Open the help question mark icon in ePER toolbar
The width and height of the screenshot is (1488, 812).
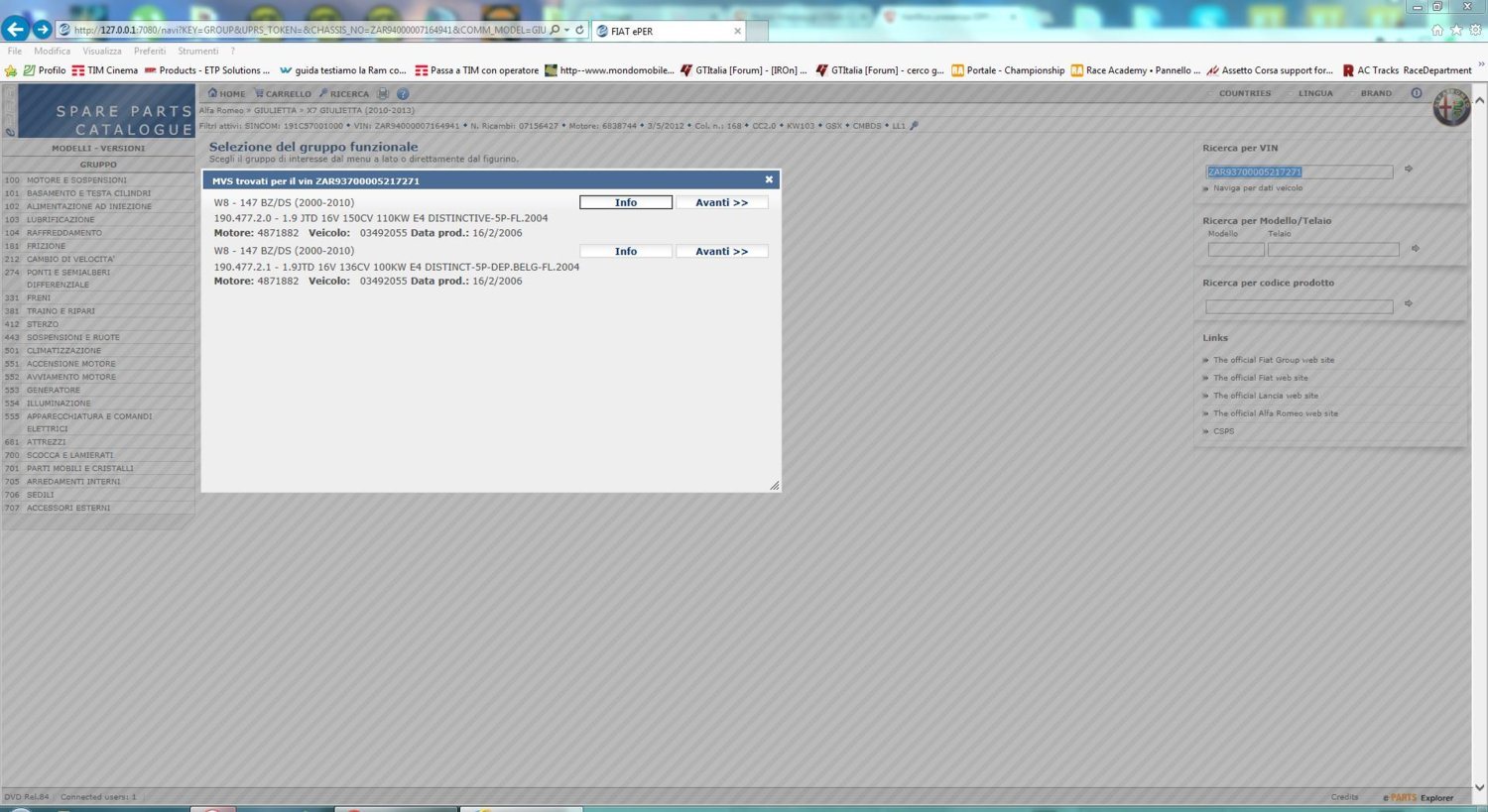(x=403, y=94)
